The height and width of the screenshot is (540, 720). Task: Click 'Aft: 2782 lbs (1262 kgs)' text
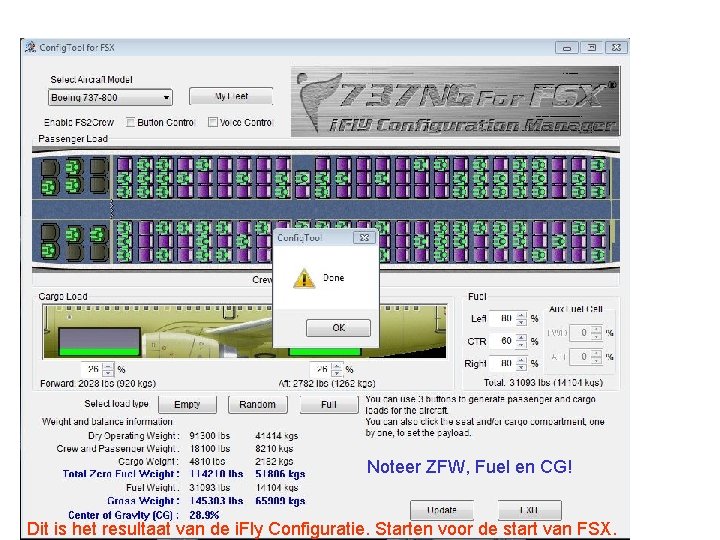327,383
